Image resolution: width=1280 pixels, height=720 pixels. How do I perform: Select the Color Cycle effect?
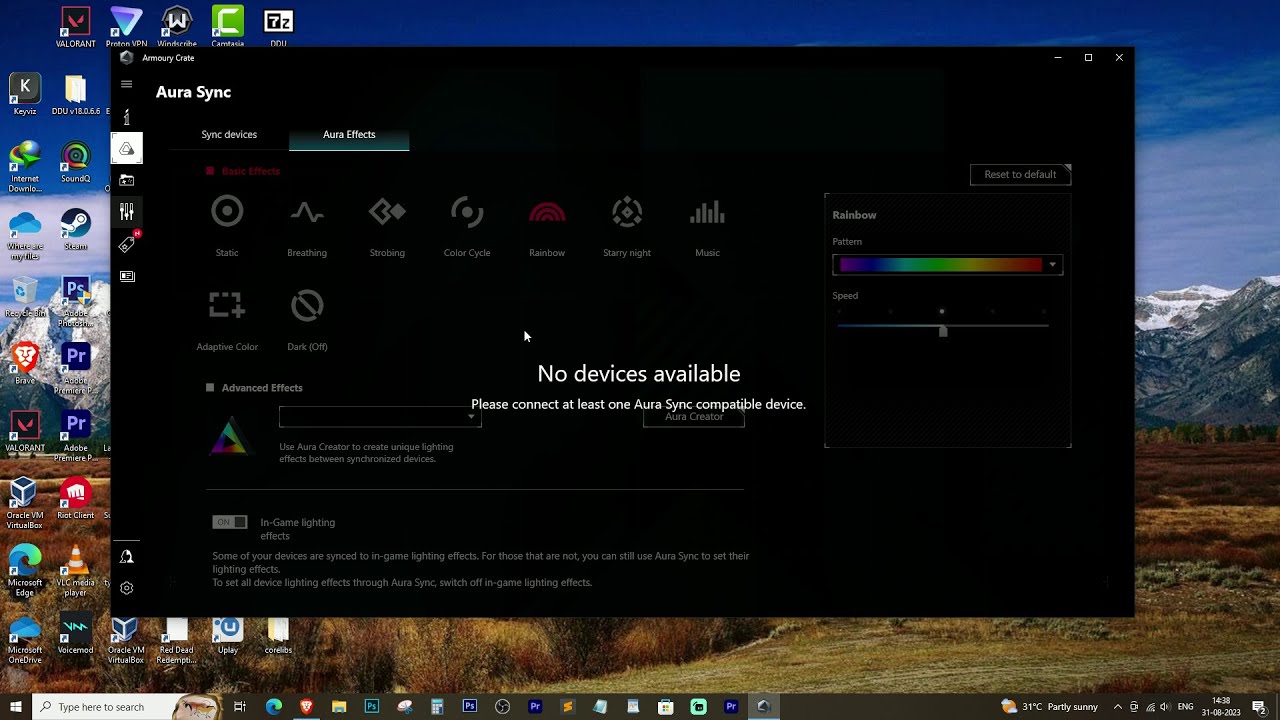[467, 226]
